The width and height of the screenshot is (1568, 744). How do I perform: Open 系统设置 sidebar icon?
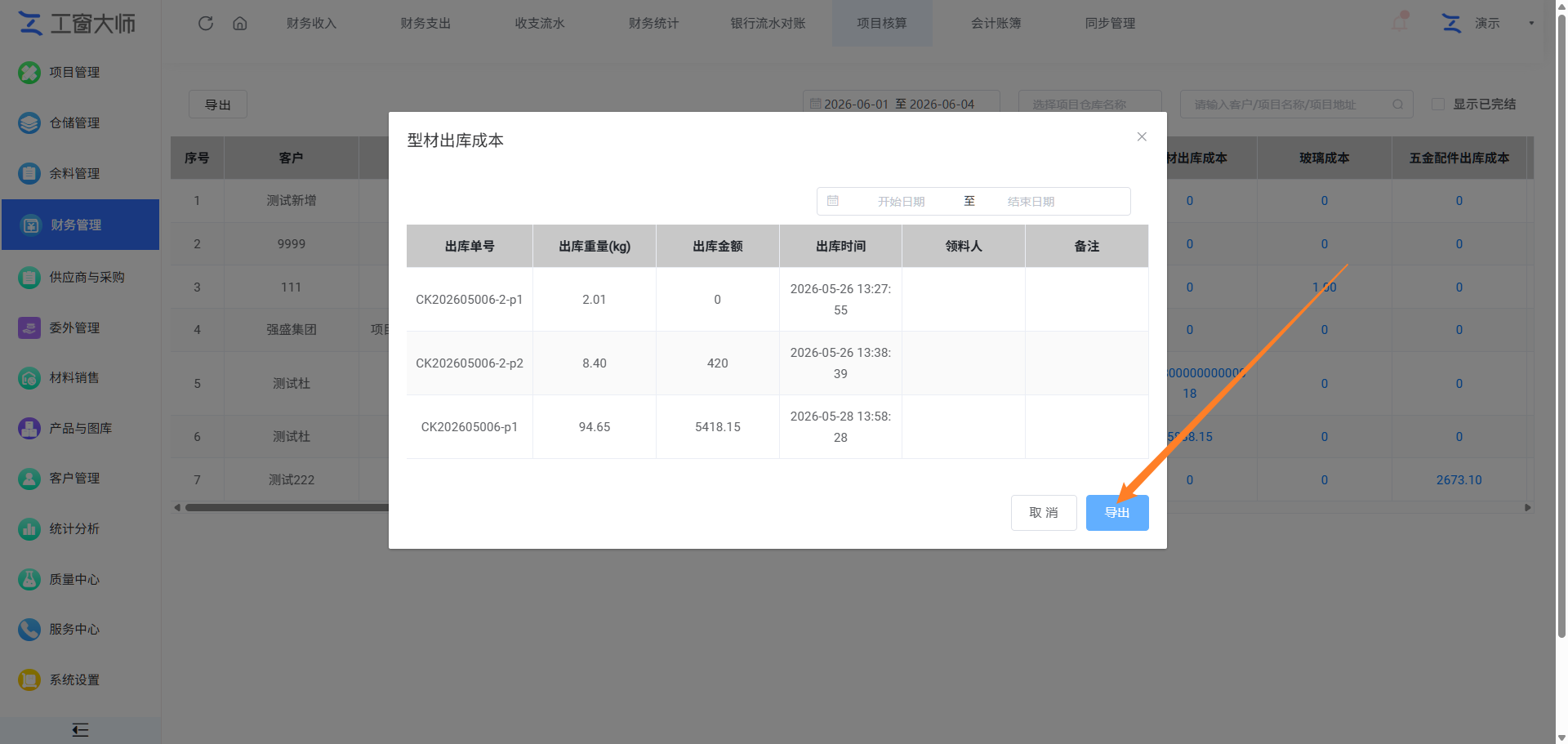pos(29,680)
